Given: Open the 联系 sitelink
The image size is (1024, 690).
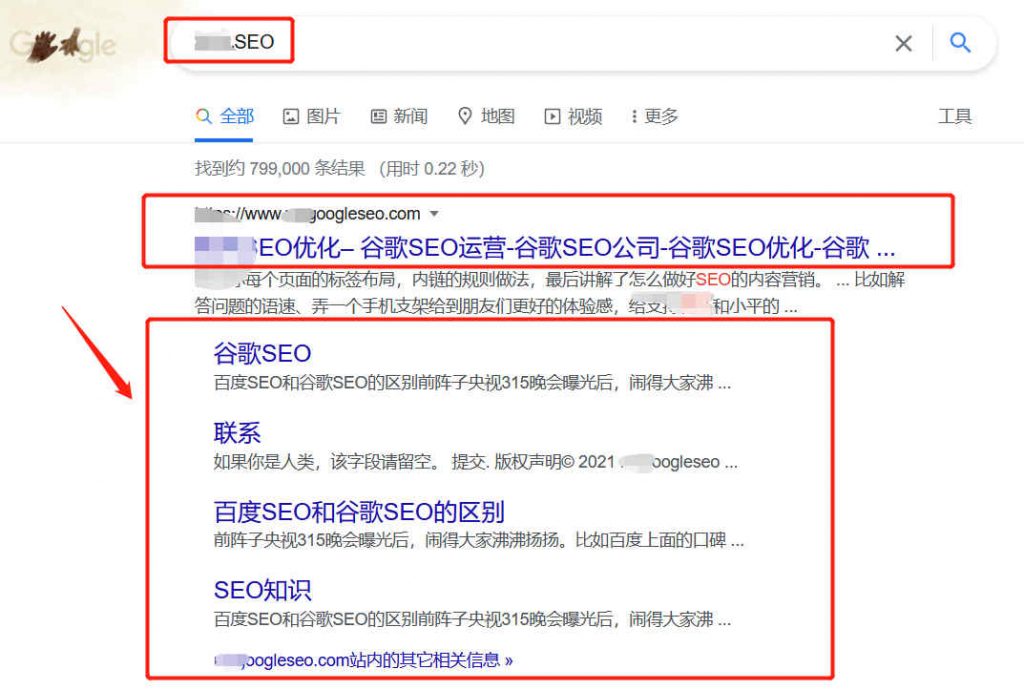Looking at the screenshot, I should (x=237, y=433).
